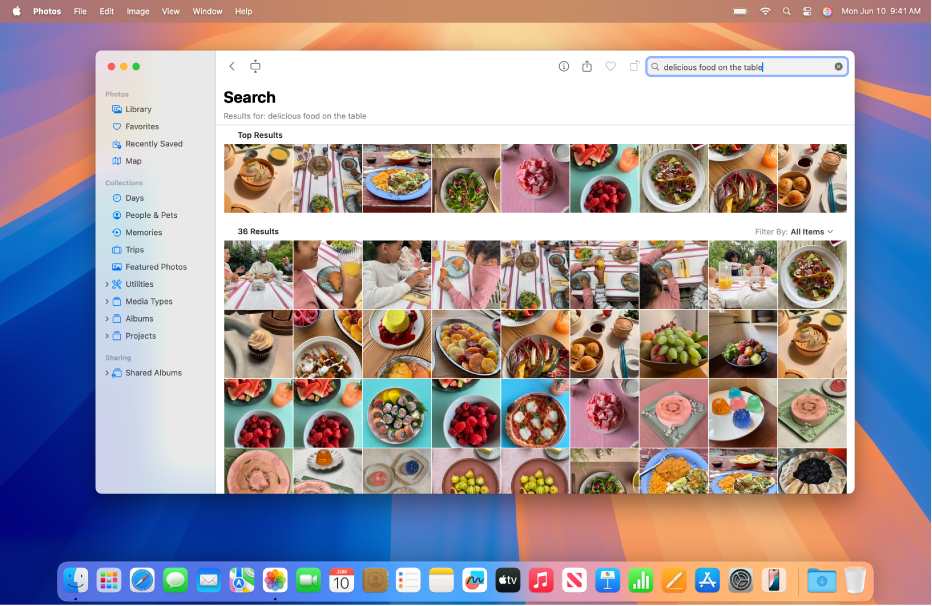This screenshot has height=606, width=932.
Task: Toggle favorite using the heart icon
Action: [x=611, y=66]
